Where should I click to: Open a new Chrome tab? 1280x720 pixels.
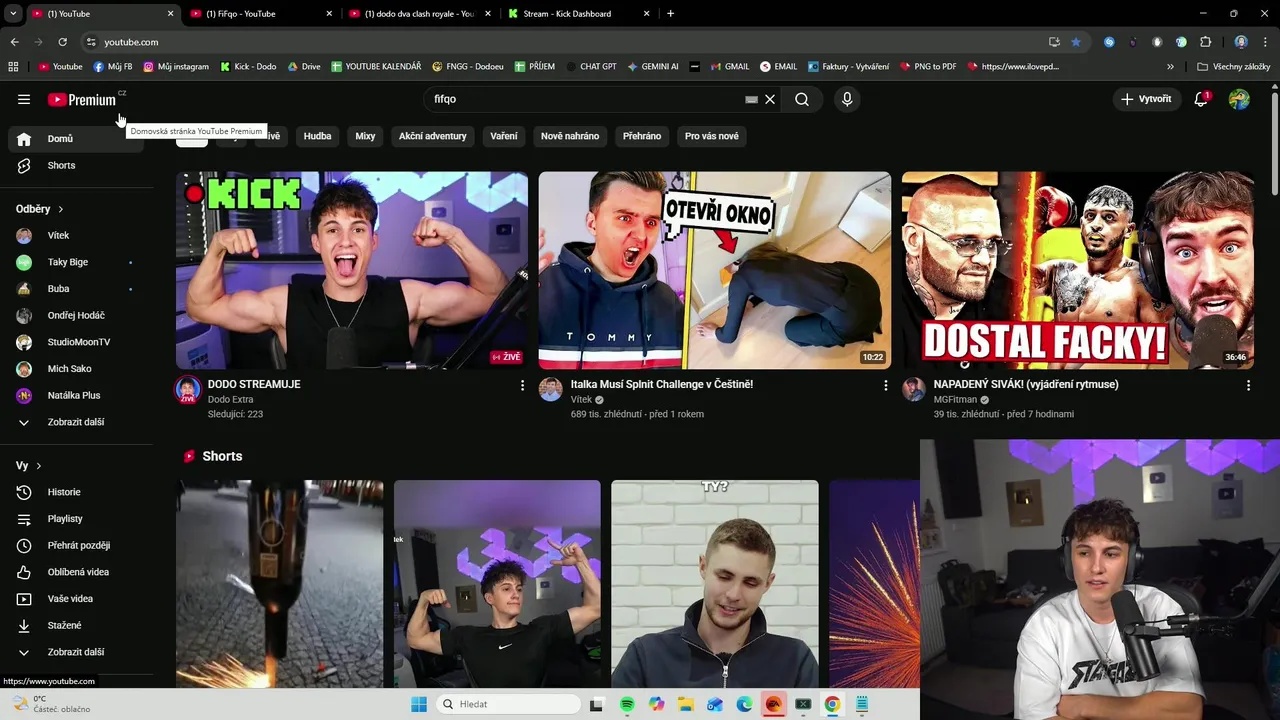tap(670, 14)
